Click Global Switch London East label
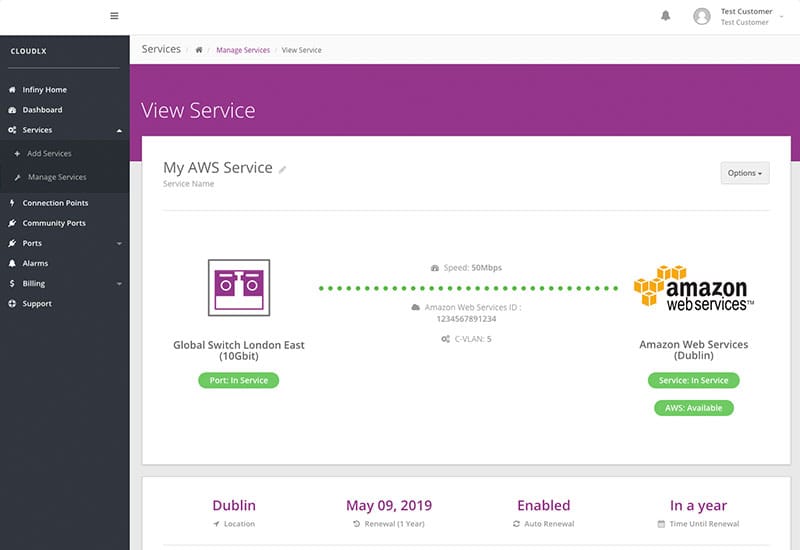This screenshot has width=800, height=550. tap(239, 351)
